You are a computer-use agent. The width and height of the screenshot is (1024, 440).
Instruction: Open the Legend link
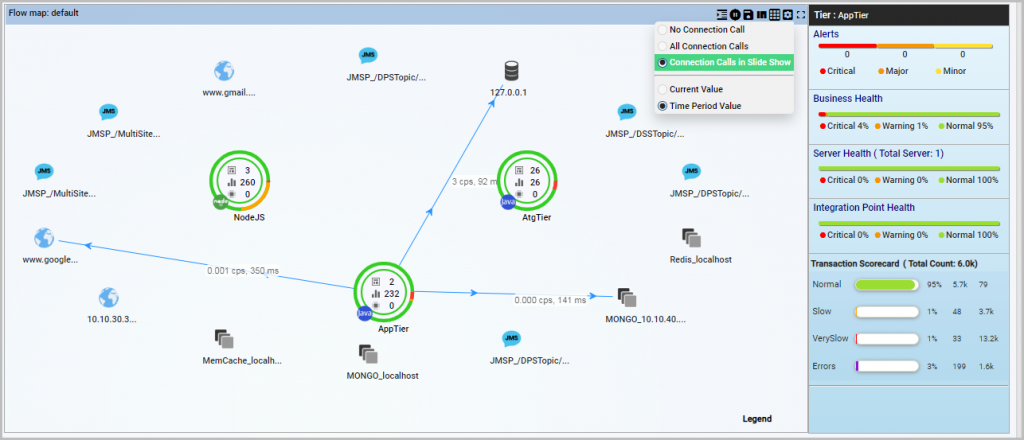point(757,419)
